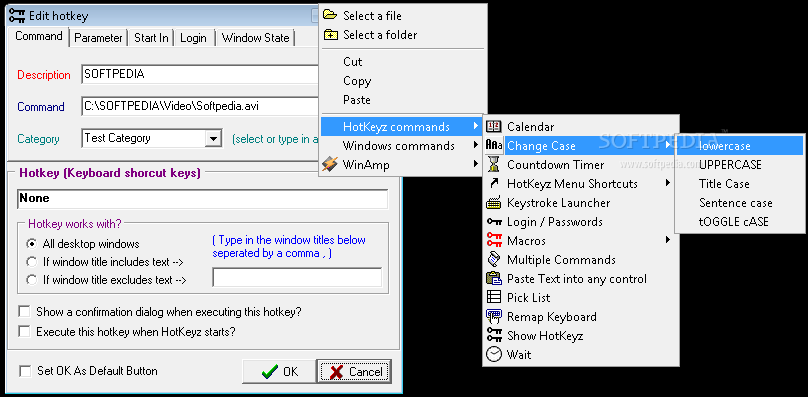This screenshot has height=397, width=808.
Task: Select Title Case option
Action: point(739,184)
